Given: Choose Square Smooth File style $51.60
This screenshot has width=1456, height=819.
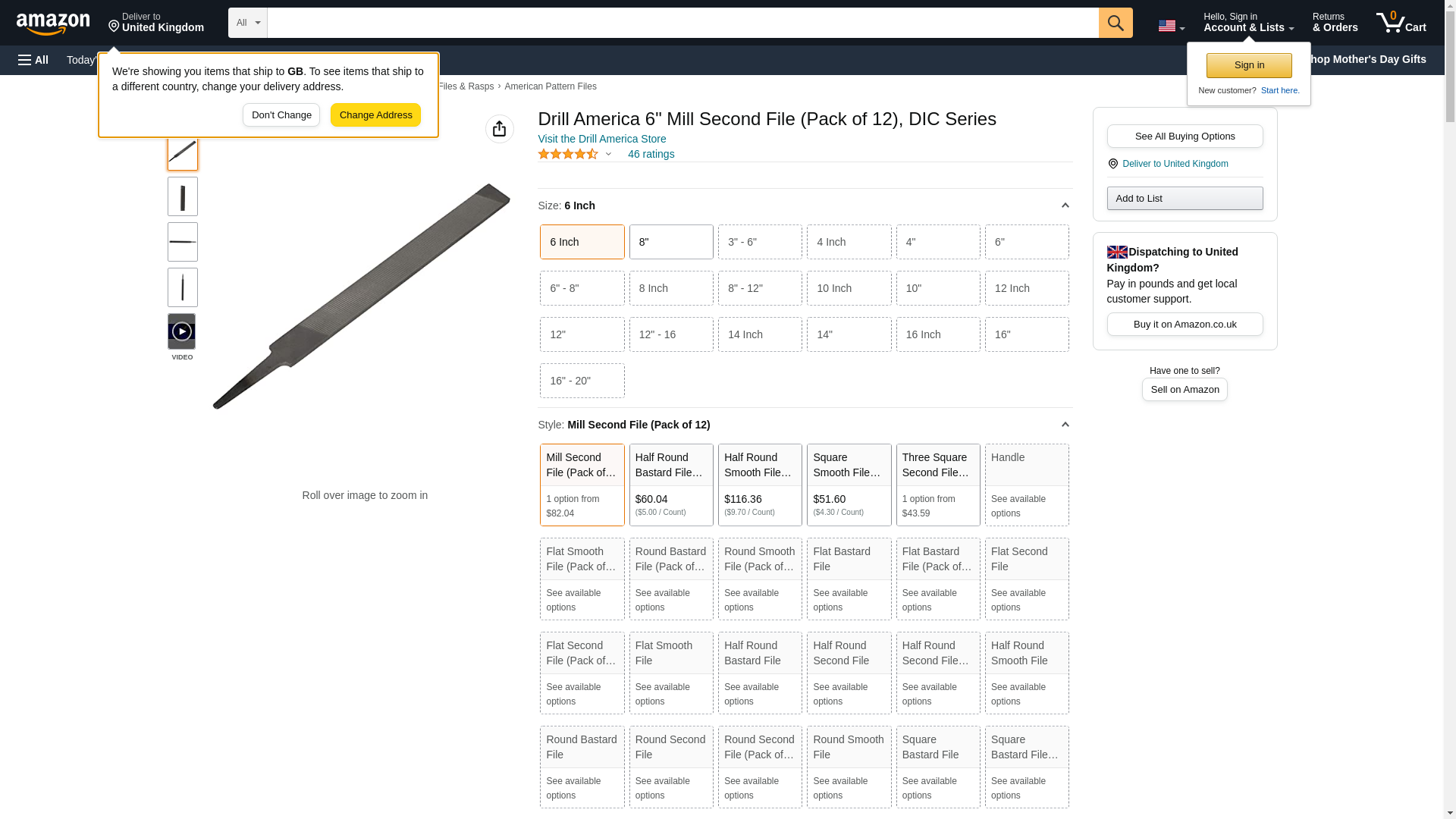Looking at the screenshot, I should click(848, 485).
